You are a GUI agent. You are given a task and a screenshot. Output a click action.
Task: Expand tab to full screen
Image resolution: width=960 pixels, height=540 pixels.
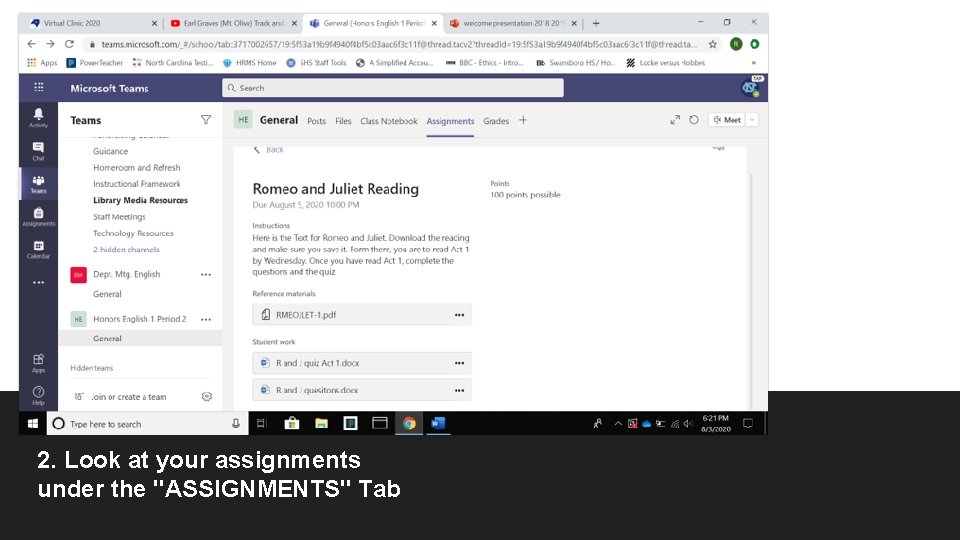pyautogui.click(x=675, y=120)
